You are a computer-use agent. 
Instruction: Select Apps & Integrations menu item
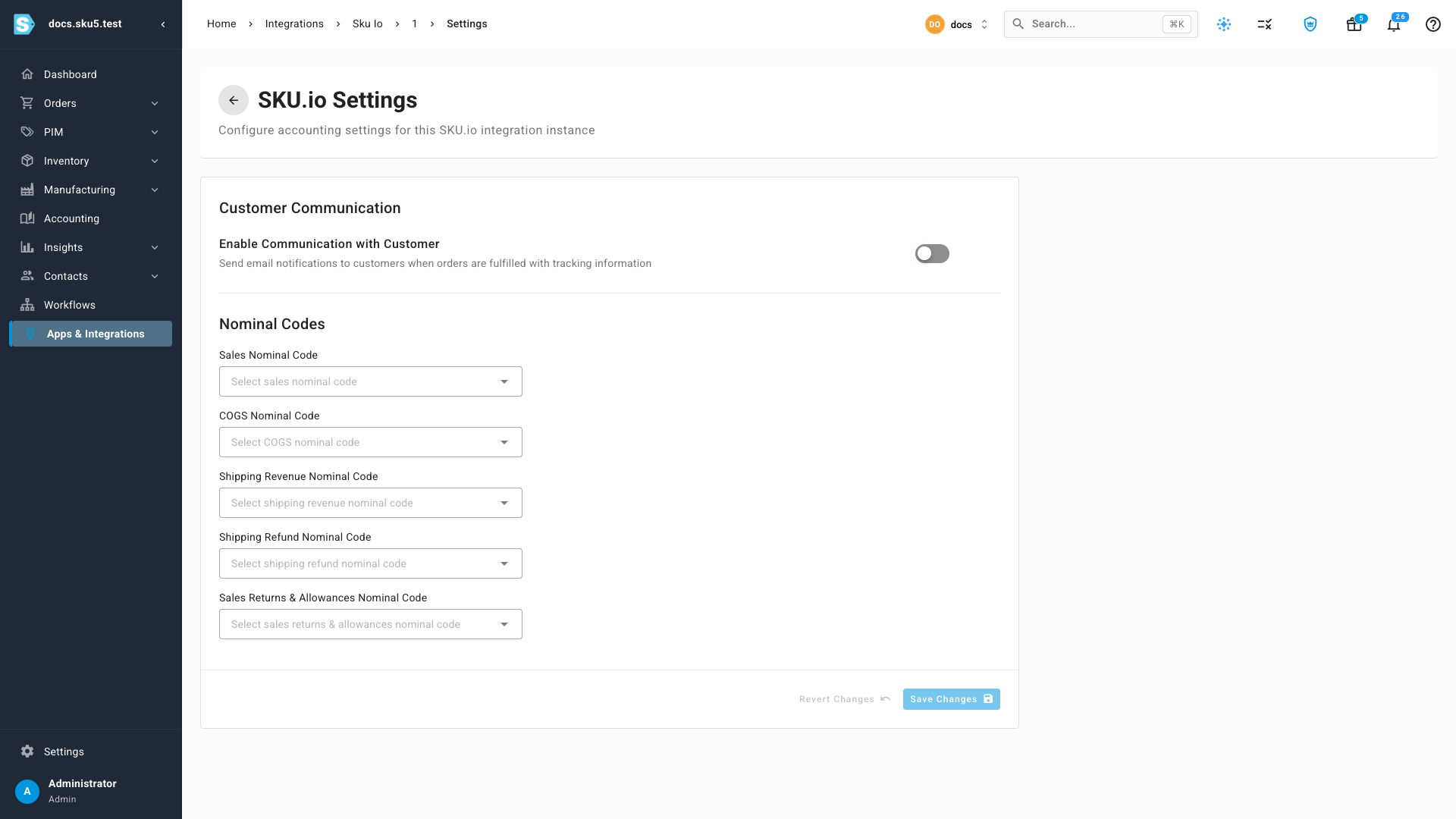[91, 334]
